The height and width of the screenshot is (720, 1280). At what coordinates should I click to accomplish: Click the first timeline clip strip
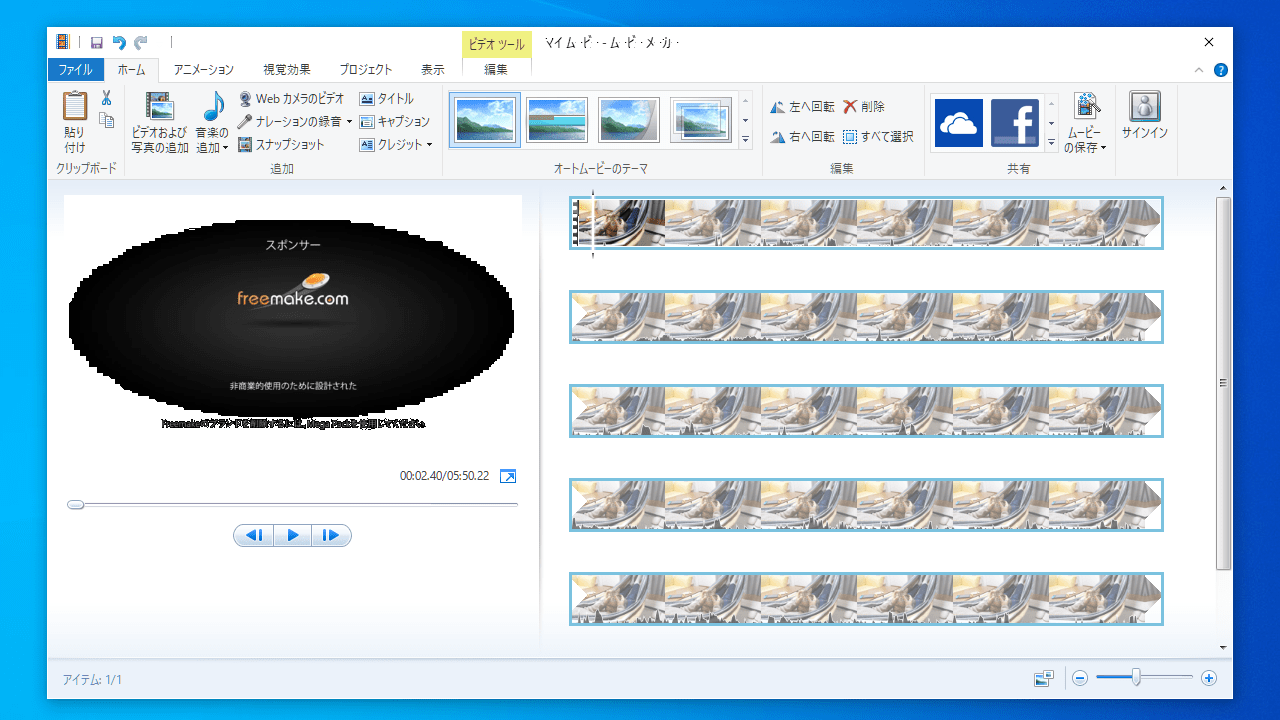click(866, 223)
